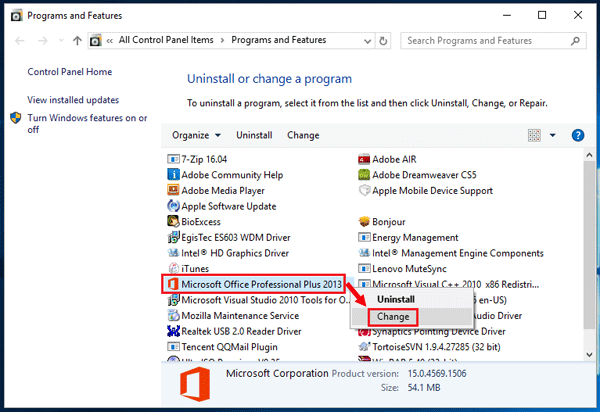Open help with the blue question mark icon
The width and height of the screenshot is (600, 412).
tap(577, 135)
